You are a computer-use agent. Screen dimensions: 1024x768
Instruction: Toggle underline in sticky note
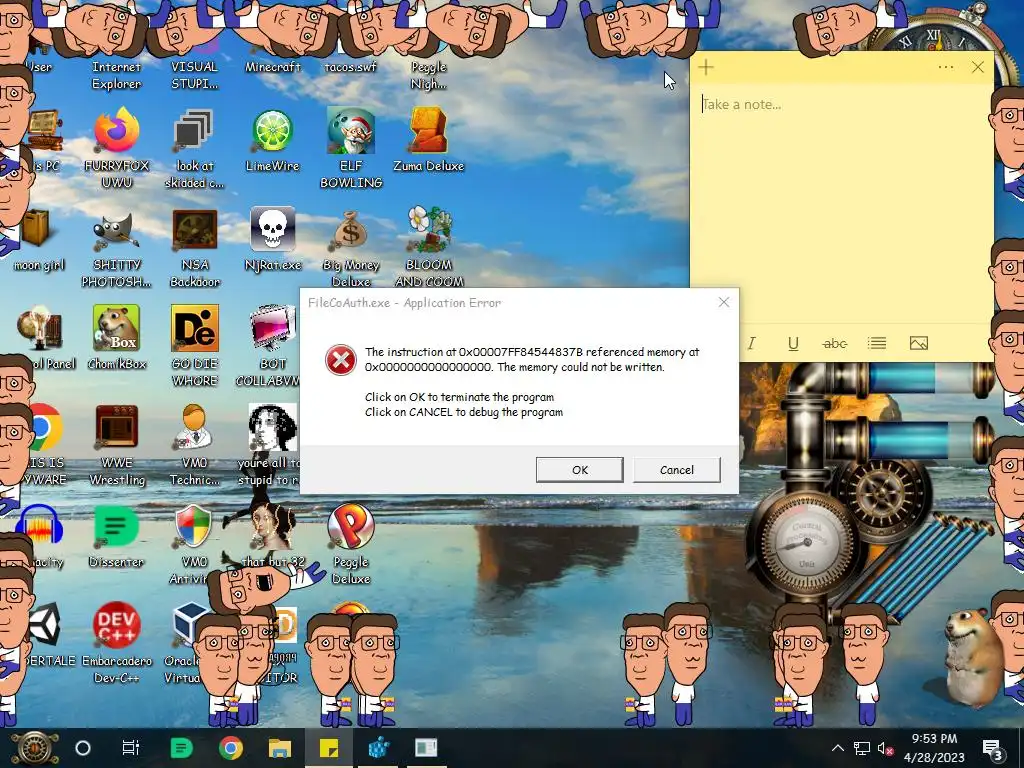793,344
